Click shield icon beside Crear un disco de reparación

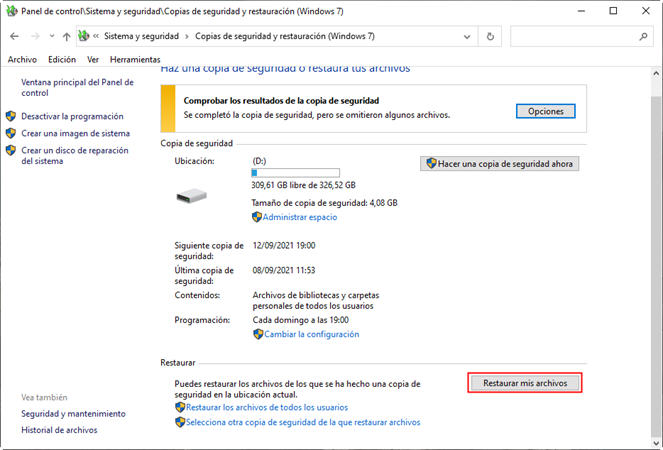click(11, 150)
